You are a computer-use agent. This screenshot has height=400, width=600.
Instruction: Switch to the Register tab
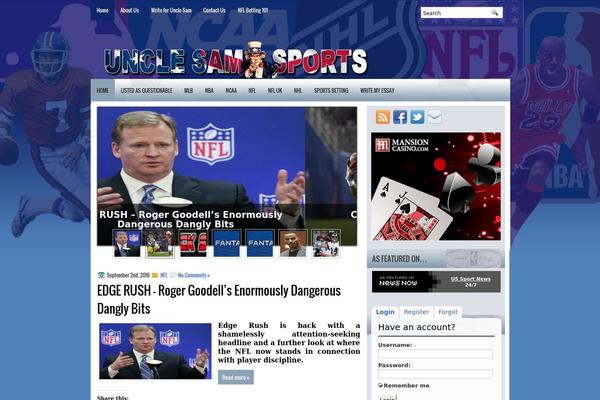coord(416,312)
